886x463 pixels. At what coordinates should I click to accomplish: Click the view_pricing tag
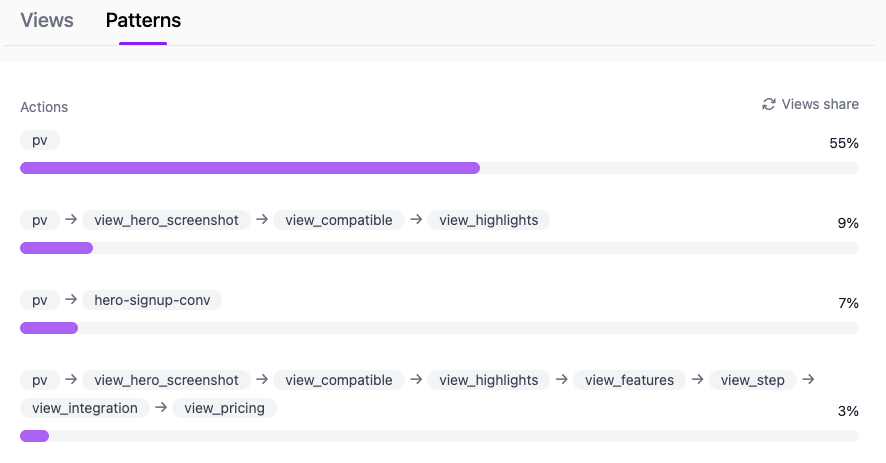point(224,408)
